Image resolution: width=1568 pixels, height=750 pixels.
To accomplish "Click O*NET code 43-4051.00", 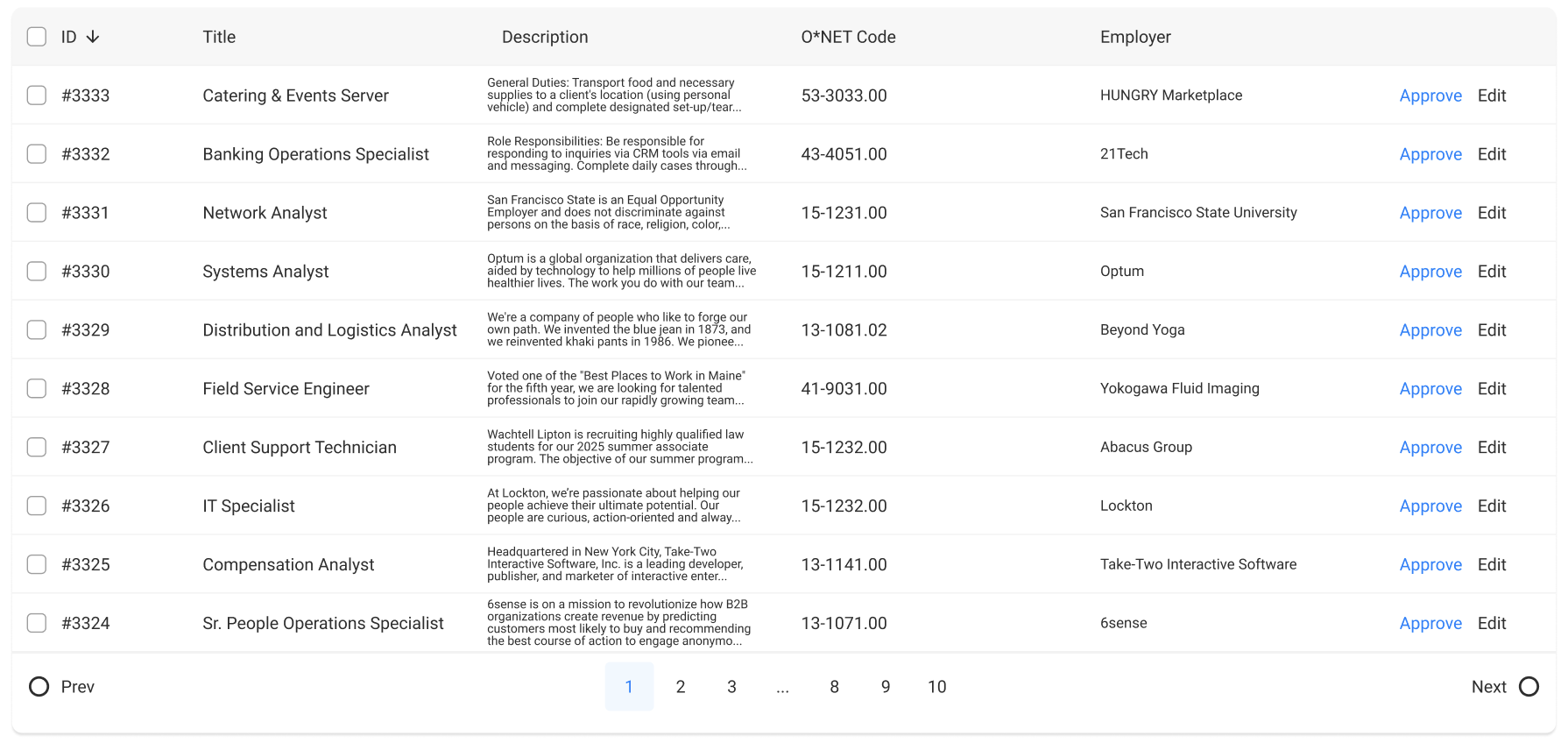I will click(x=844, y=154).
